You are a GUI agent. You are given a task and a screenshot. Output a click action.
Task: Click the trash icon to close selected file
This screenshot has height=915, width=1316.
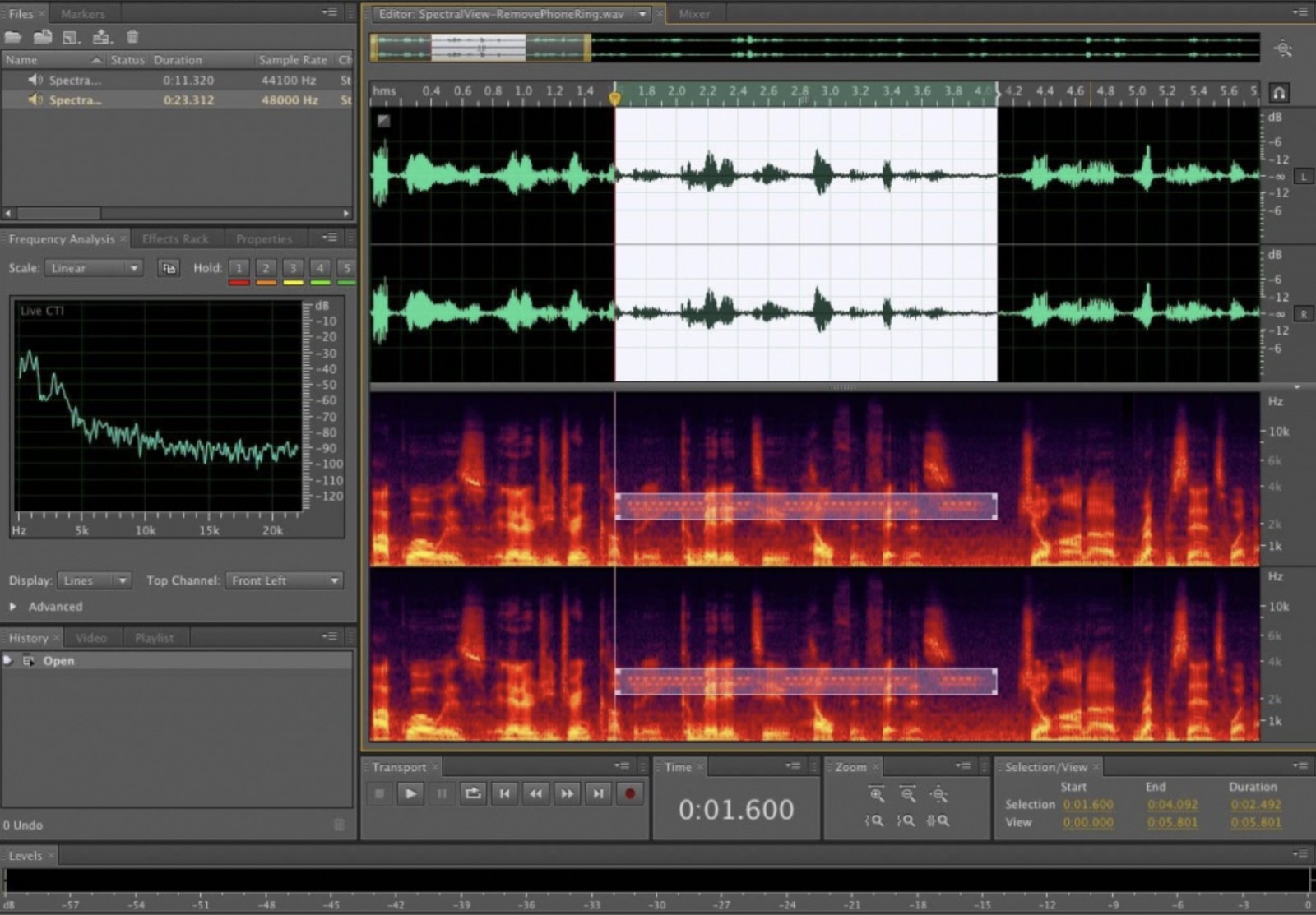click(x=132, y=37)
